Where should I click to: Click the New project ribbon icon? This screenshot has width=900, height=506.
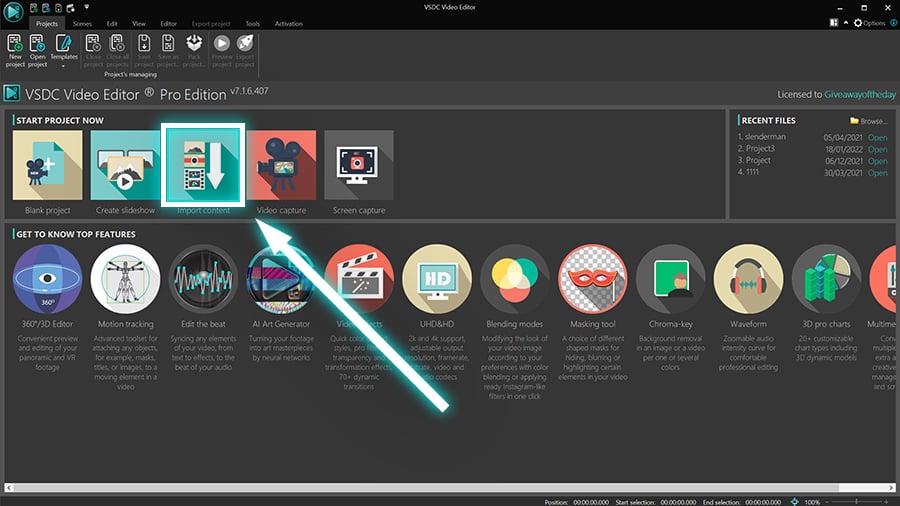15,44
